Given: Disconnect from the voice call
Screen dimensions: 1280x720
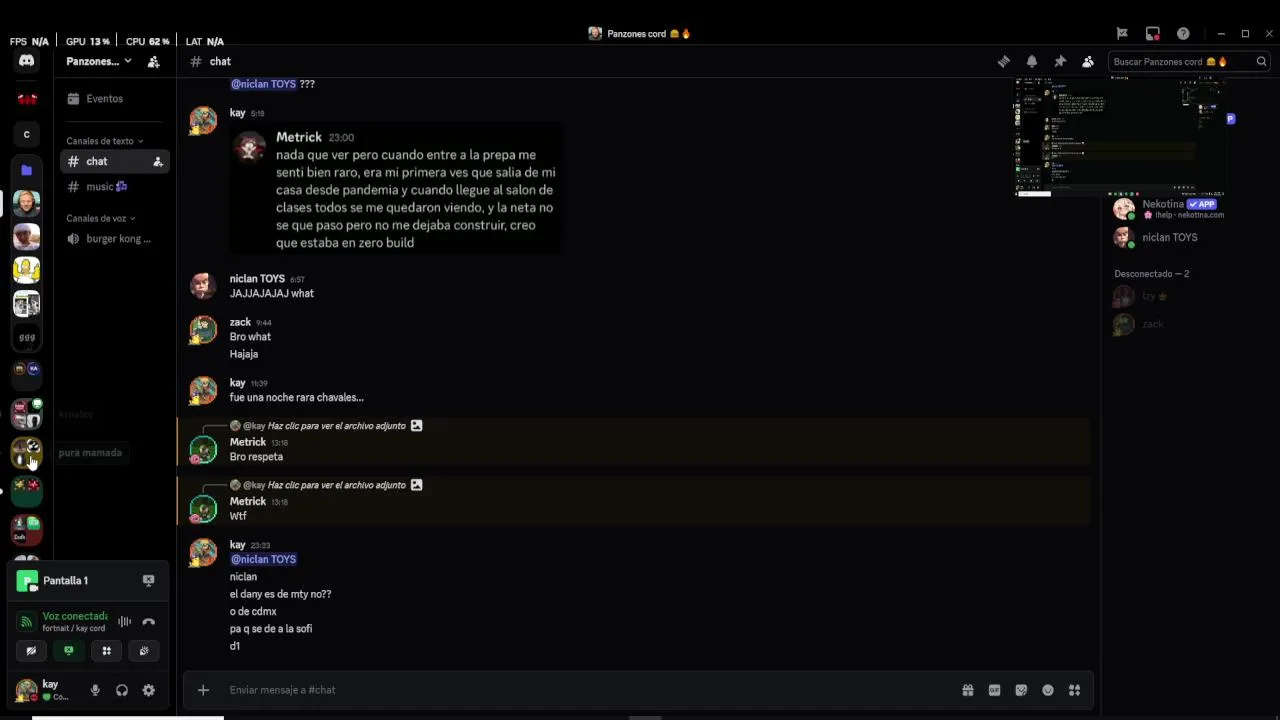Looking at the screenshot, I should pos(149,622).
